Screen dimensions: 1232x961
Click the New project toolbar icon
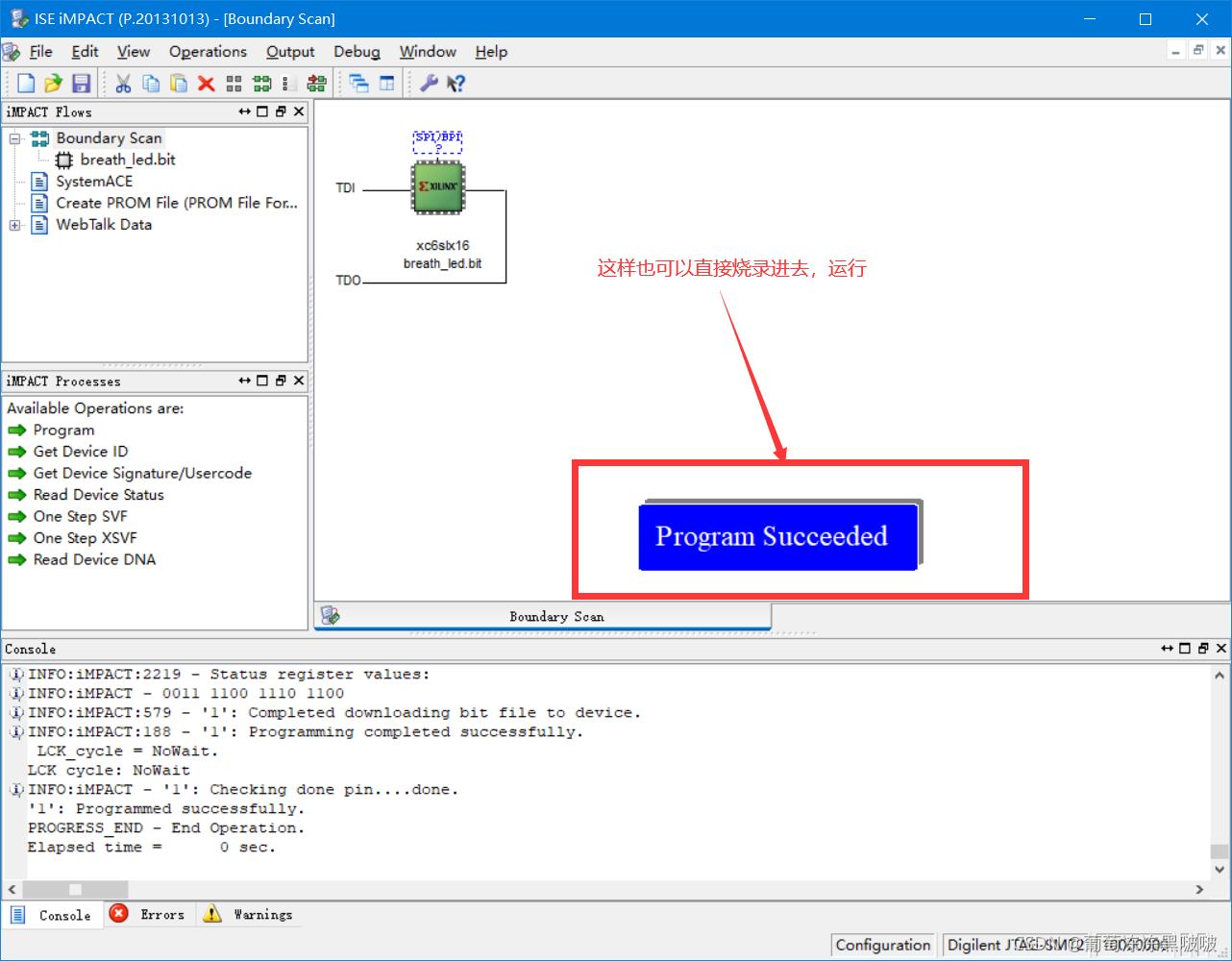click(26, 84)
